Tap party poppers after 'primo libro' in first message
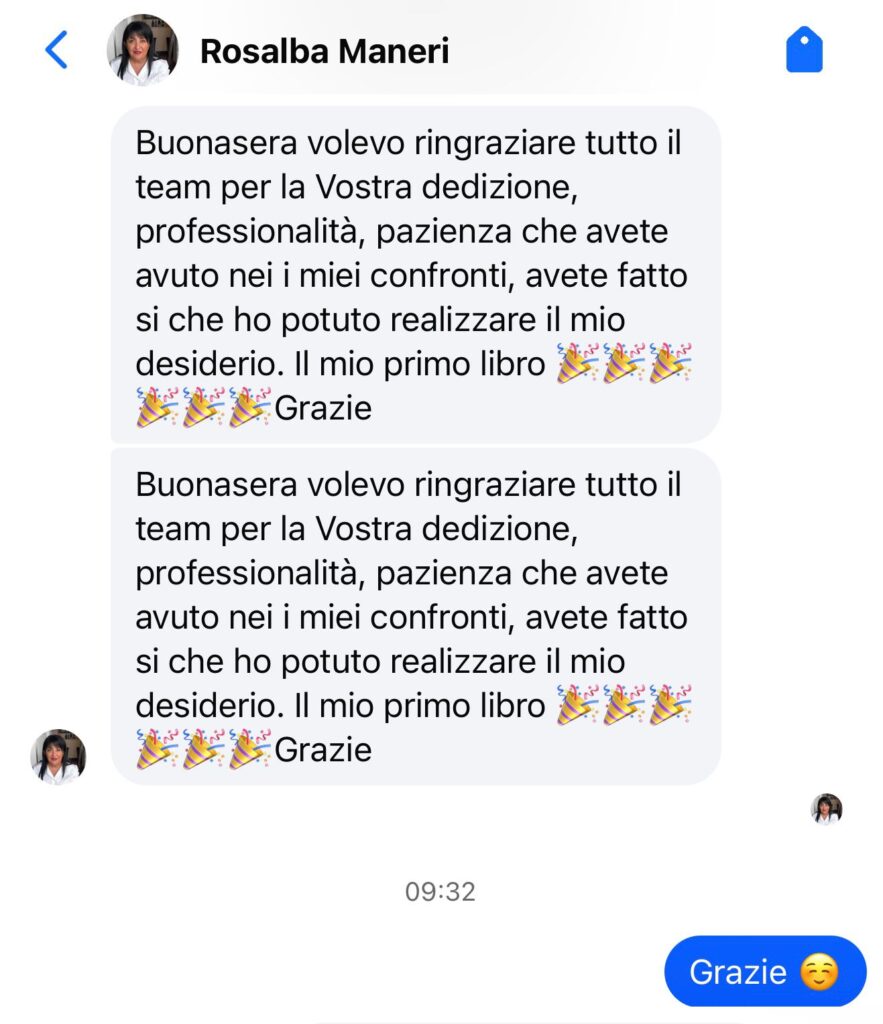This screenshot has width=883, height=1024. [x=624, y=363]
